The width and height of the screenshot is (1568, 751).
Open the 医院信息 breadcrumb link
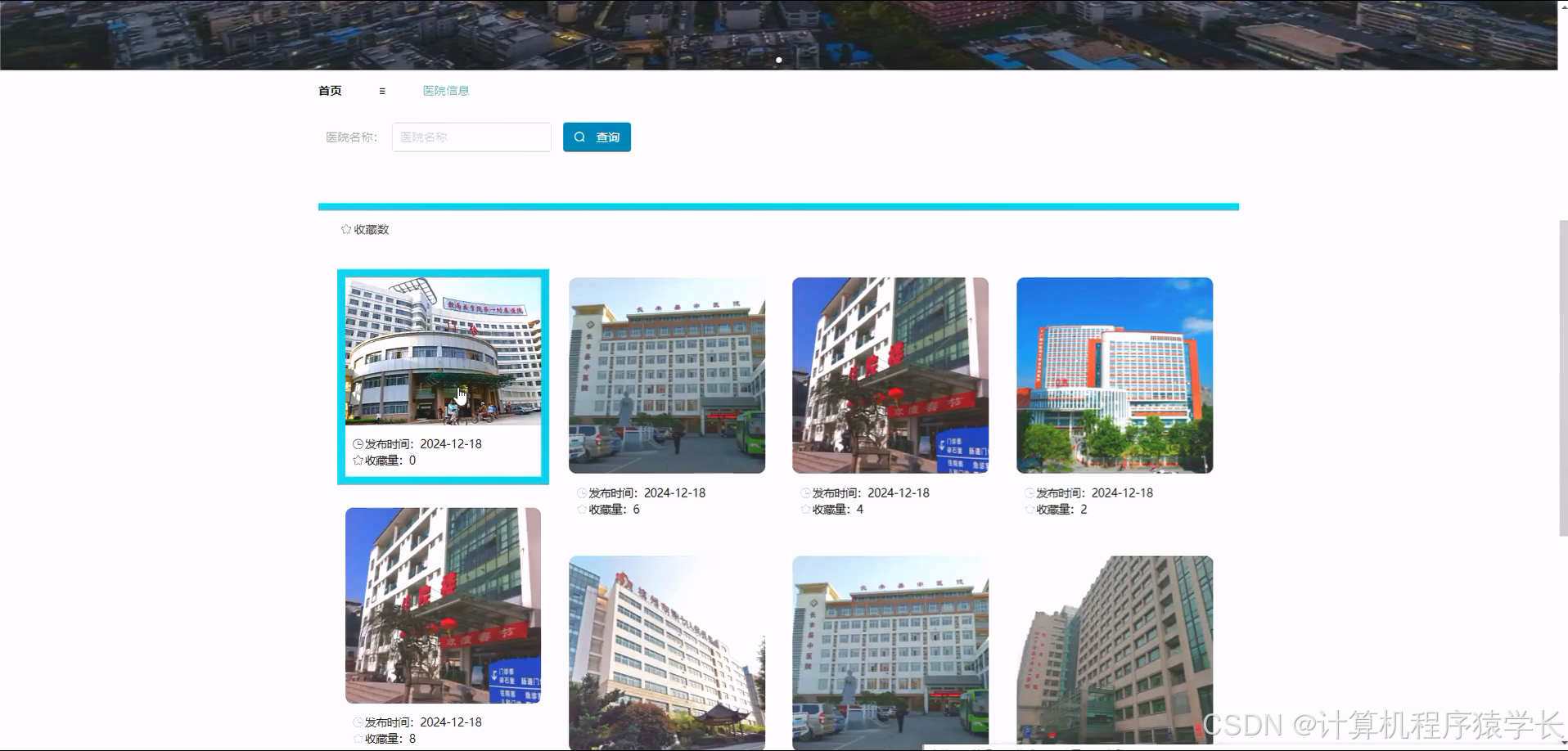pyautogui.click(x=446, y=91)
